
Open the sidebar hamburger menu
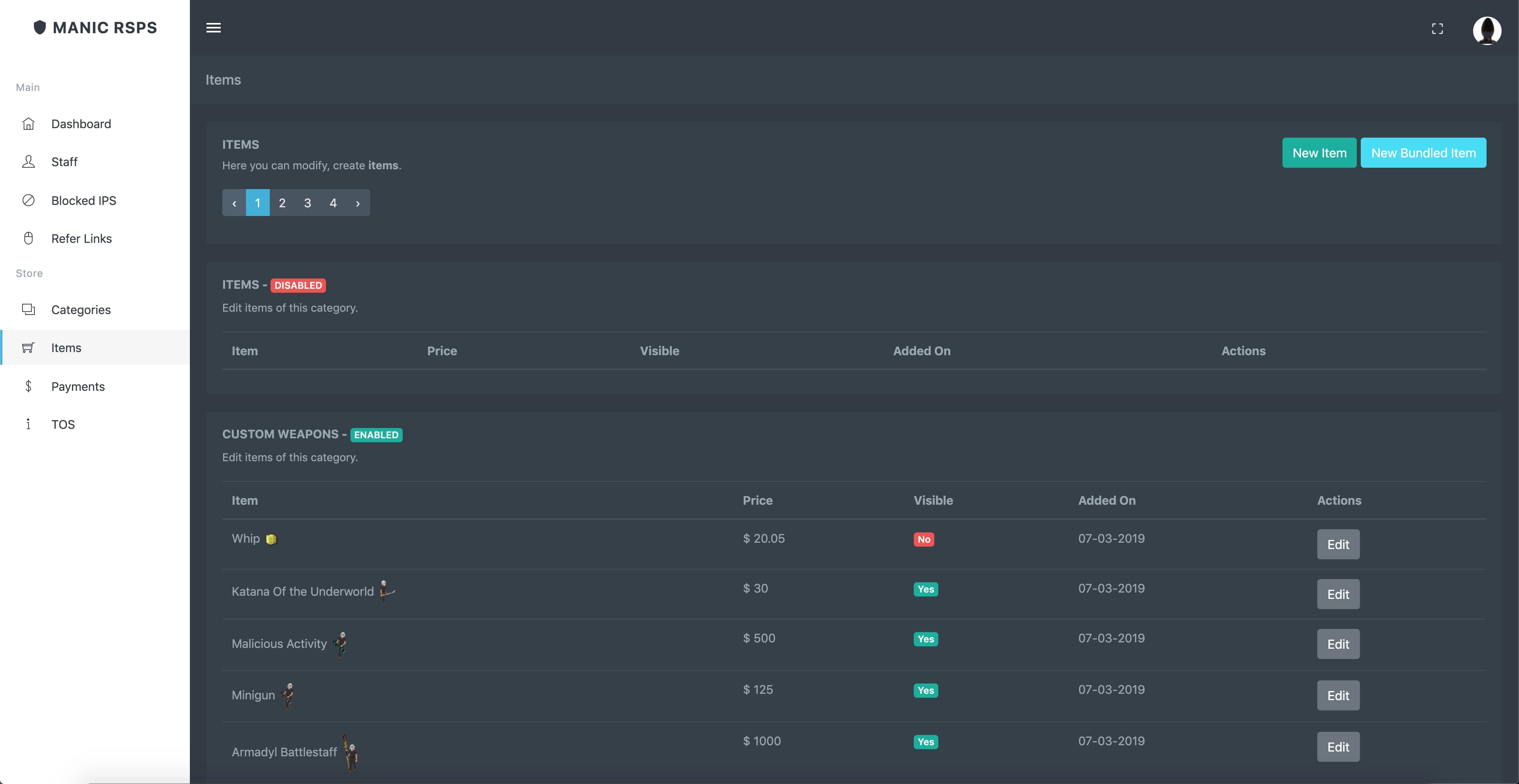point(214,28)
